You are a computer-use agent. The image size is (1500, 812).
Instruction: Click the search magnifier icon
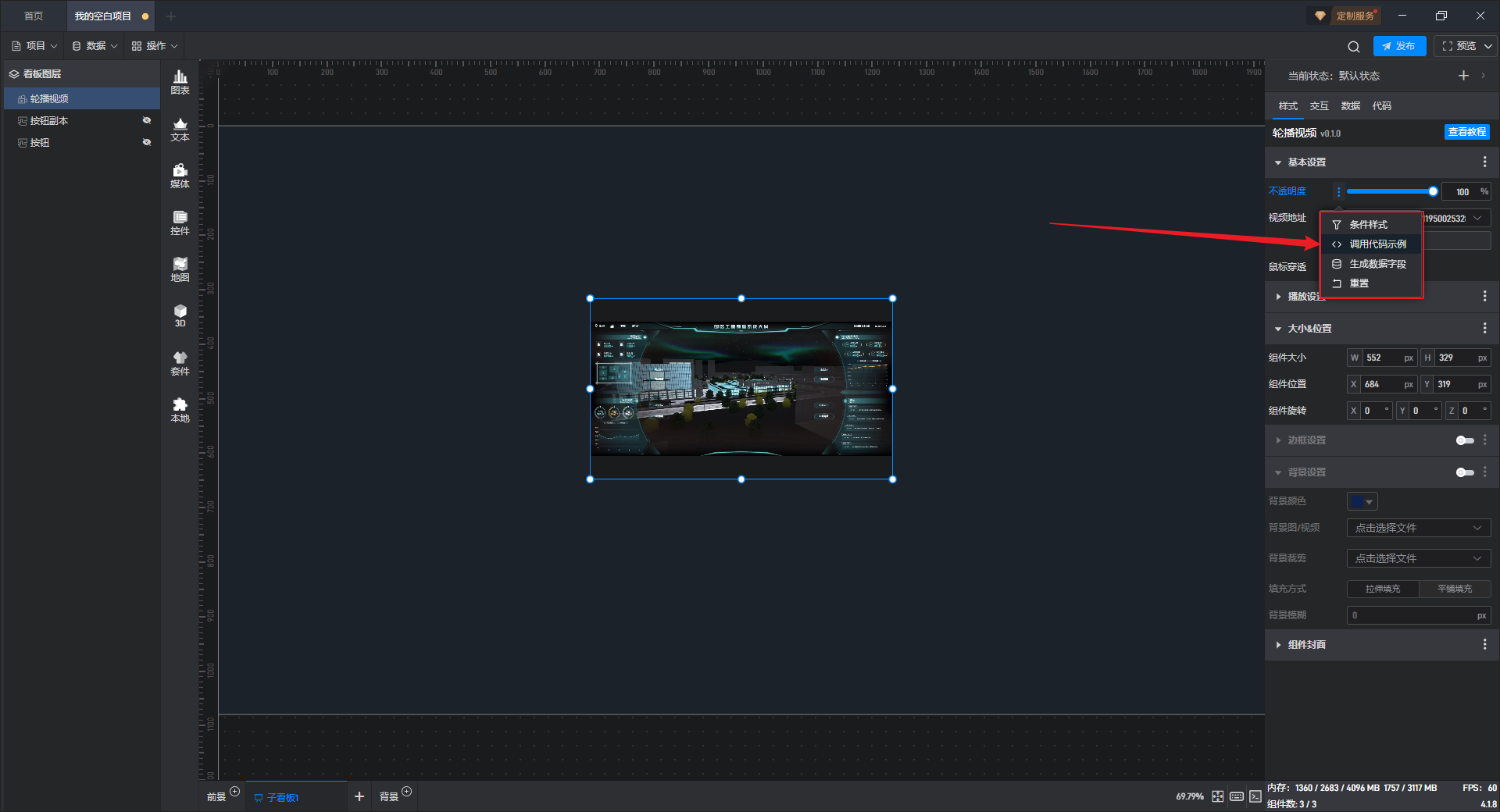[1353, 47]
